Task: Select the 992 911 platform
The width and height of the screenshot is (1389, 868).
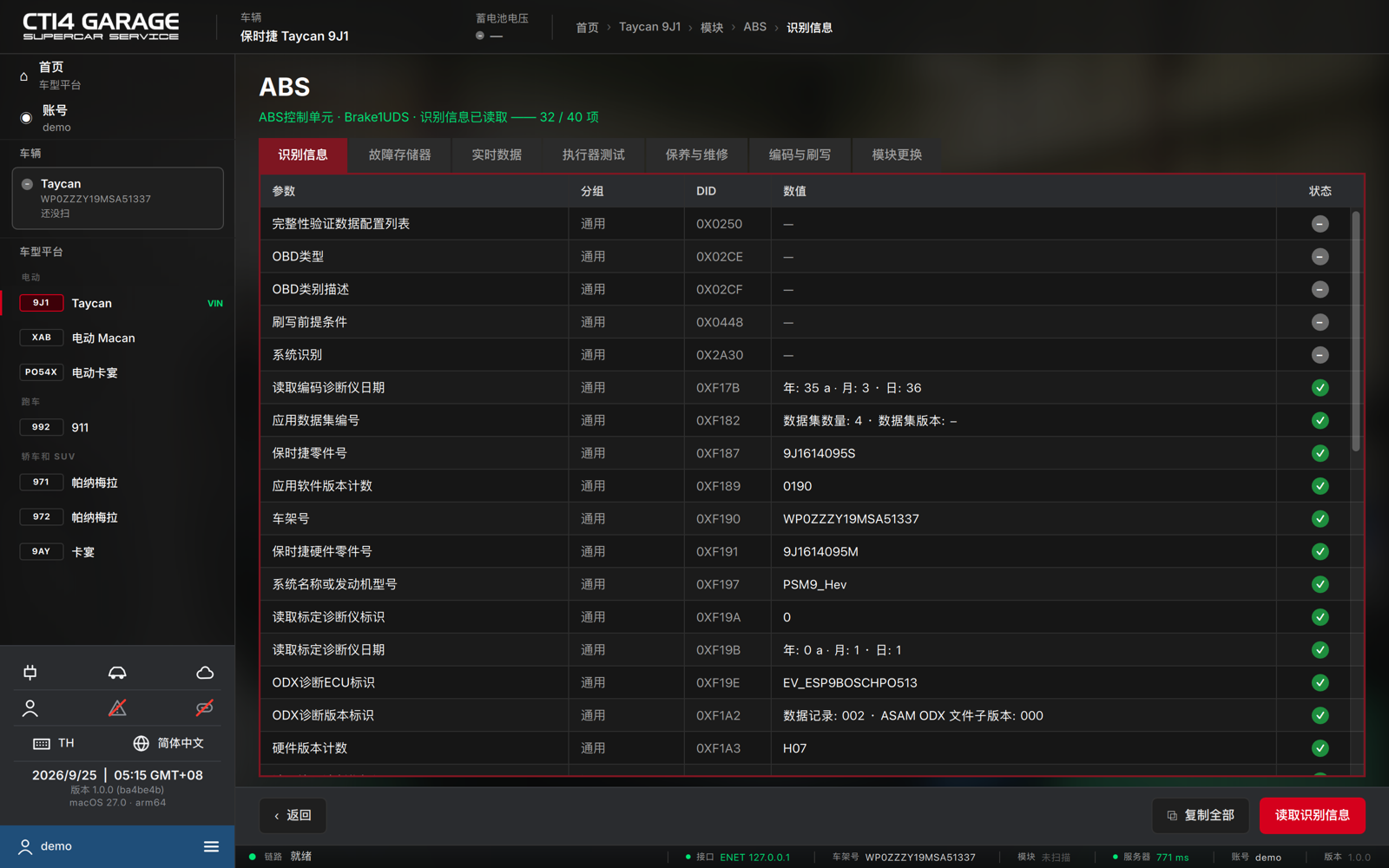Action: coord(117,427)
